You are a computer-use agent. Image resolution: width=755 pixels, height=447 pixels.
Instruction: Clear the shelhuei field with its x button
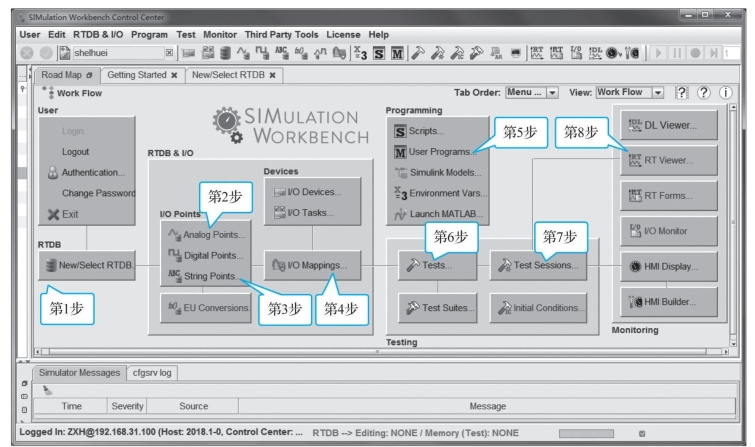tap(169, 53)
